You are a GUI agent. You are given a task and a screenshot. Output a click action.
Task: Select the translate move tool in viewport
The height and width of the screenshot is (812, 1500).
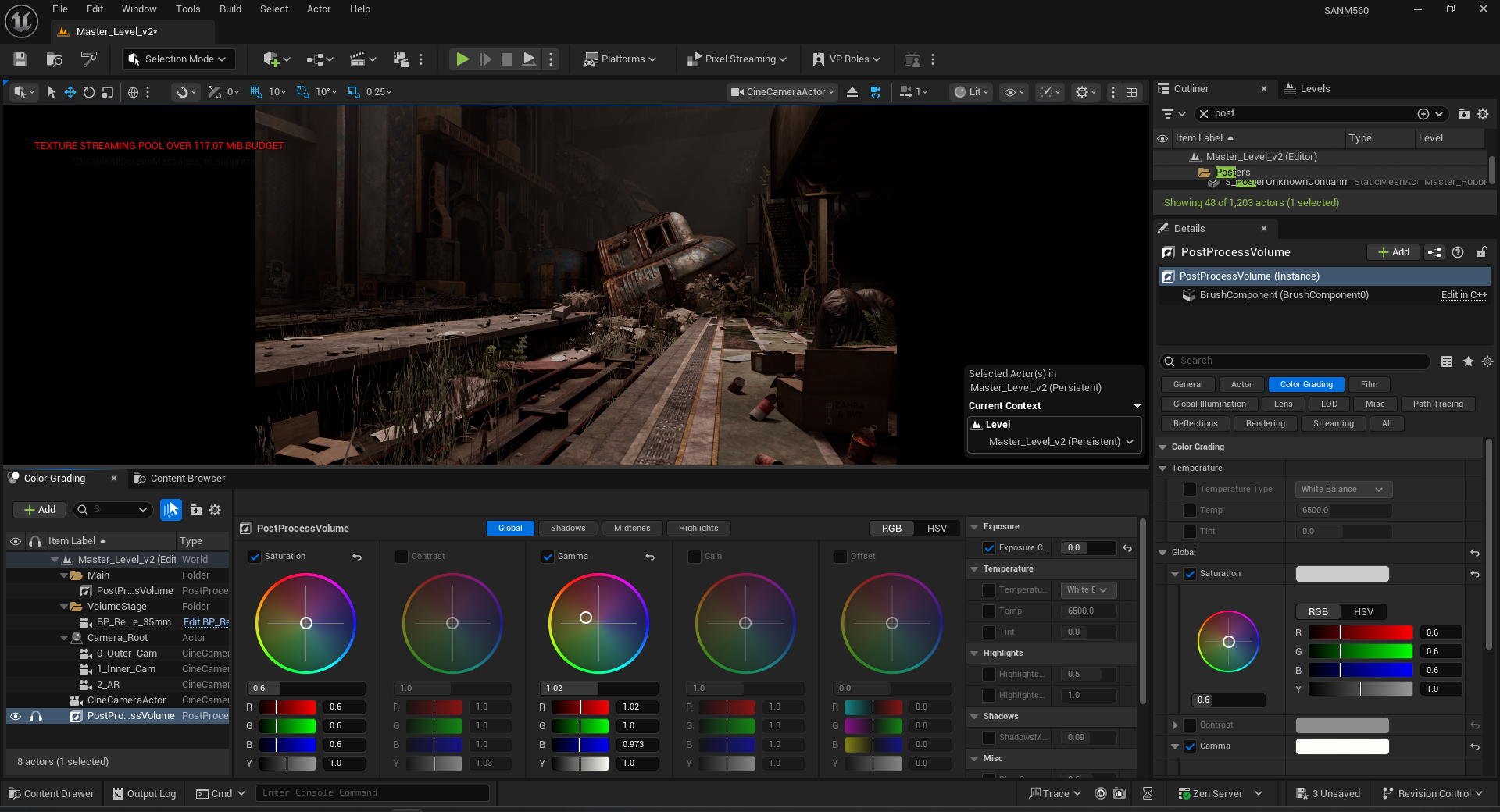click(70, 92)
